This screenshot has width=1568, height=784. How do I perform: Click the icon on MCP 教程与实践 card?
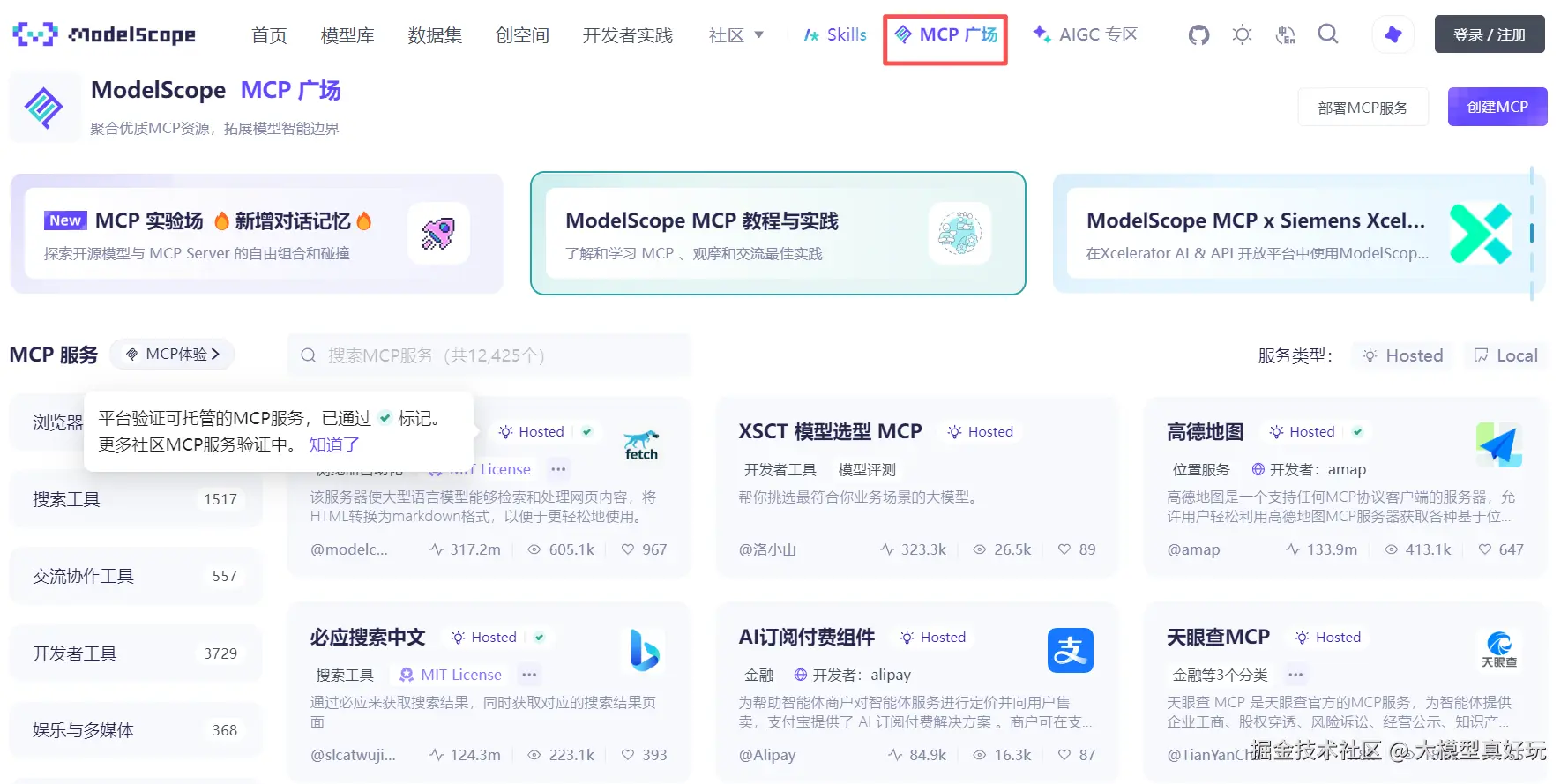[x=959, y=233]
